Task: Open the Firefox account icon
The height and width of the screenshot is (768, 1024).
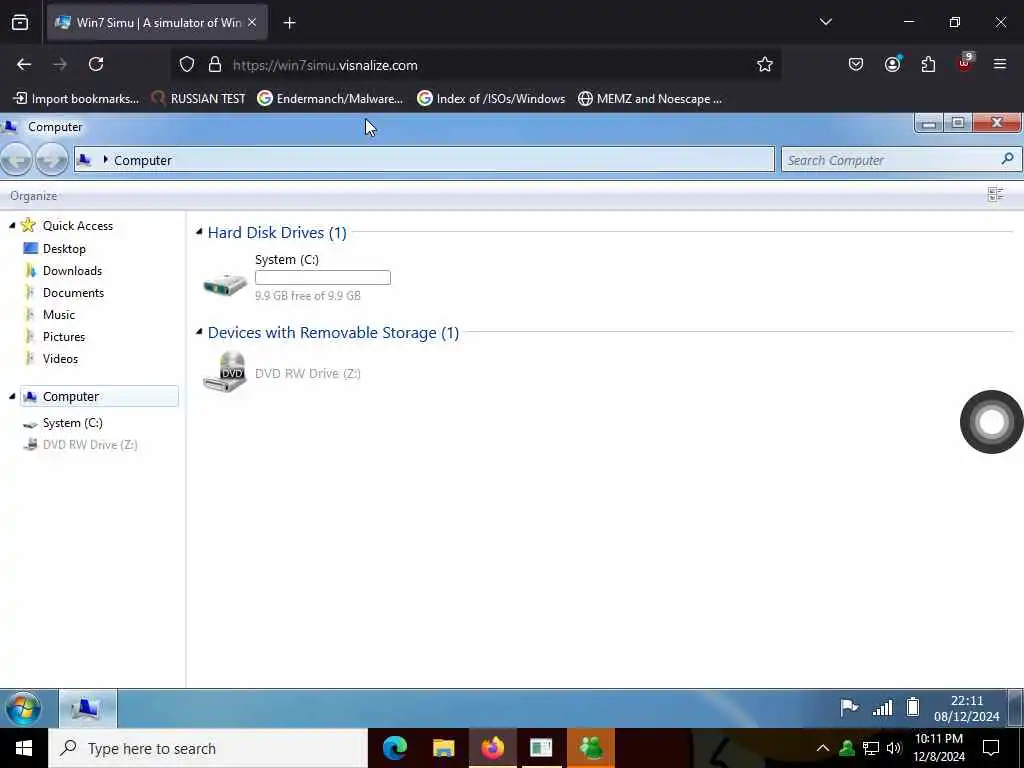Action: 892,64
